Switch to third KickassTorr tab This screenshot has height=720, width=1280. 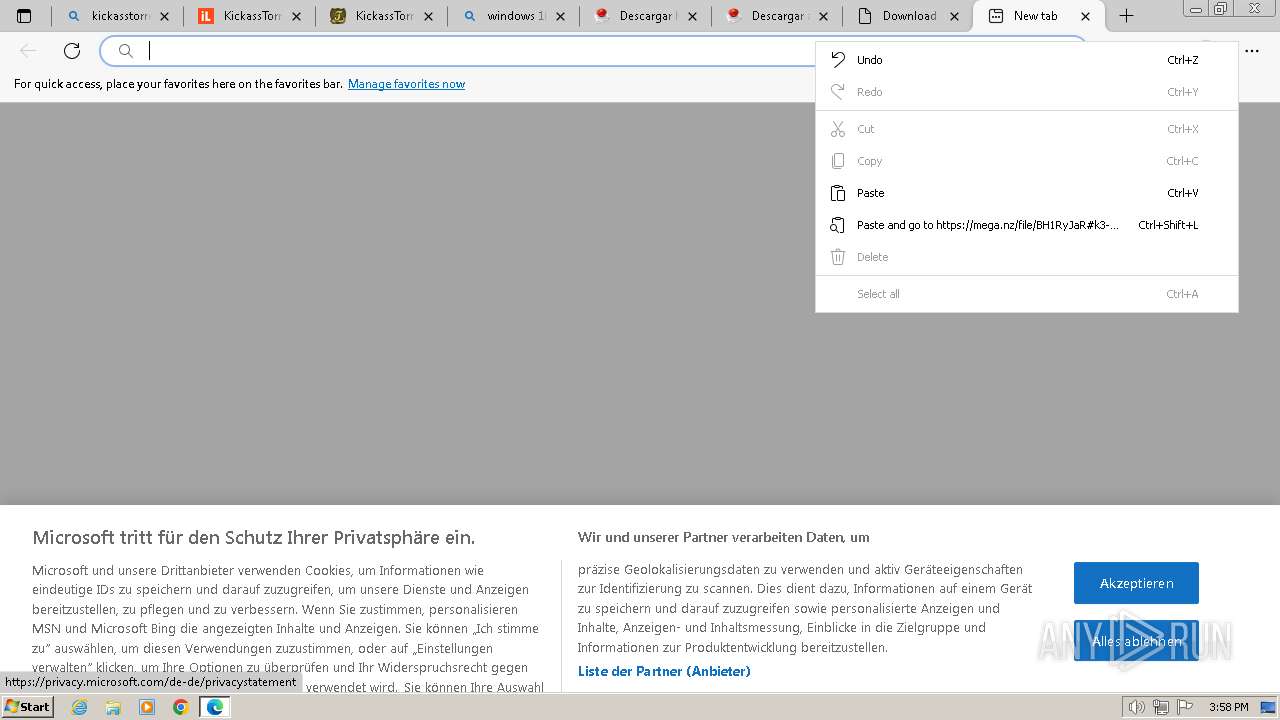[x=381, y=16]
